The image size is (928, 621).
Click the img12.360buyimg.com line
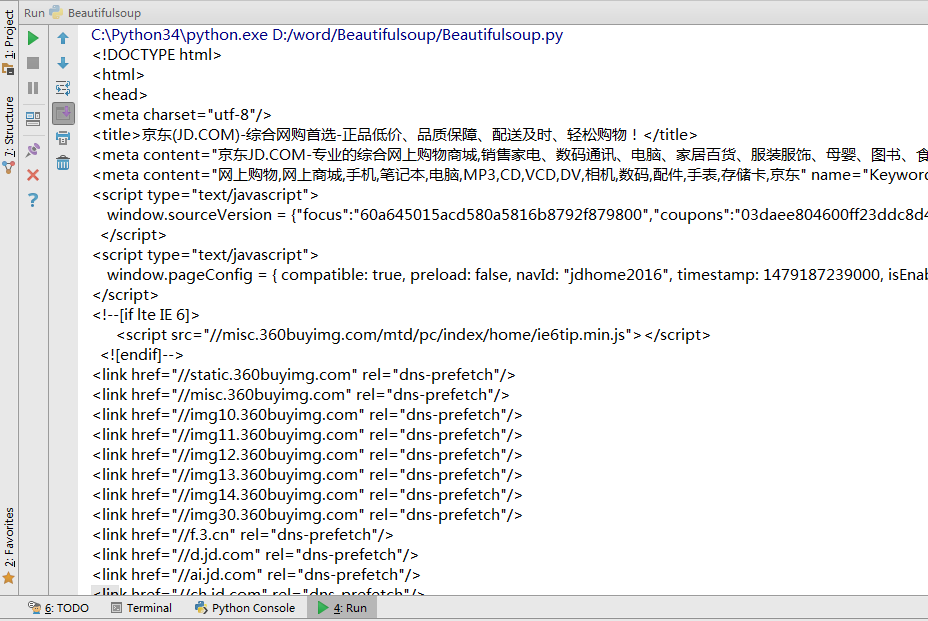pos(307,455)
